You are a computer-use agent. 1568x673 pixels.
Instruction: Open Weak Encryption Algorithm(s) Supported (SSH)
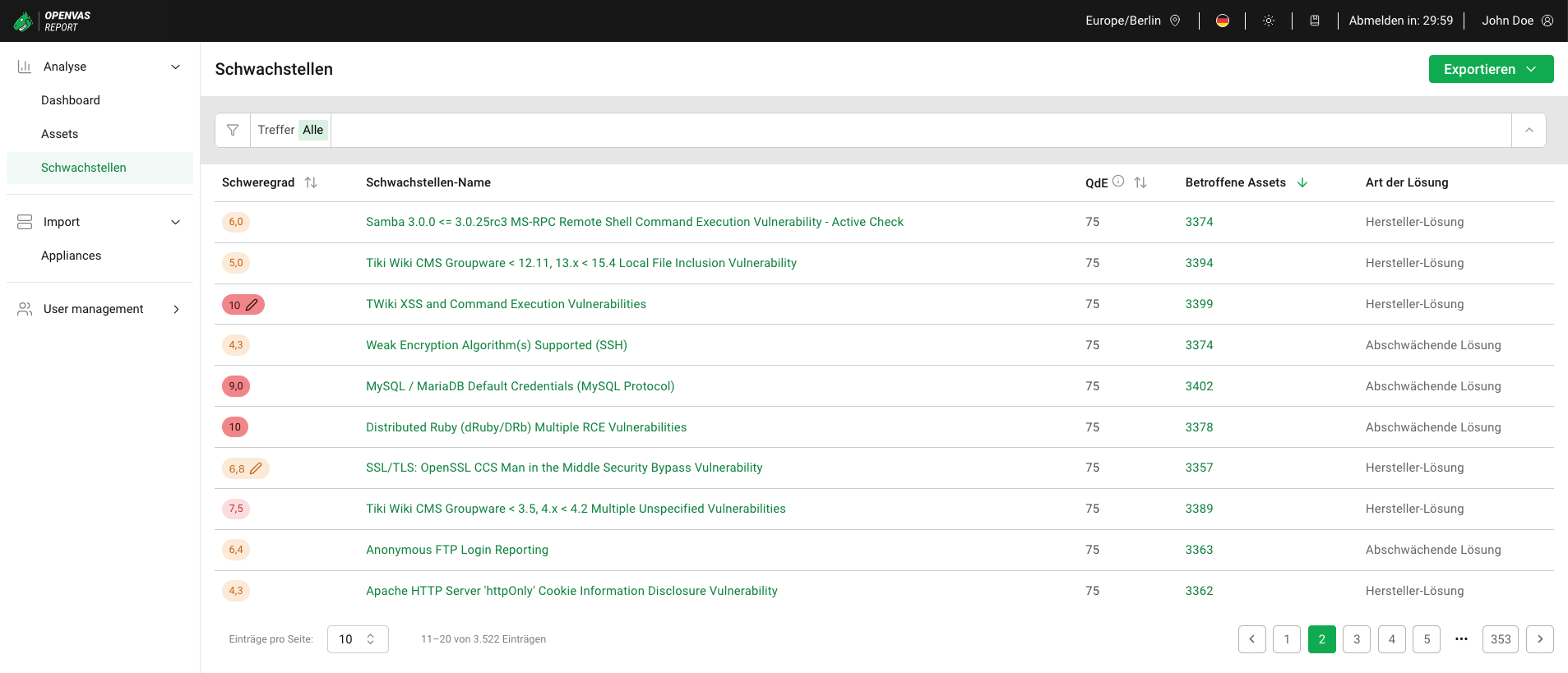(x=497, y=345)
